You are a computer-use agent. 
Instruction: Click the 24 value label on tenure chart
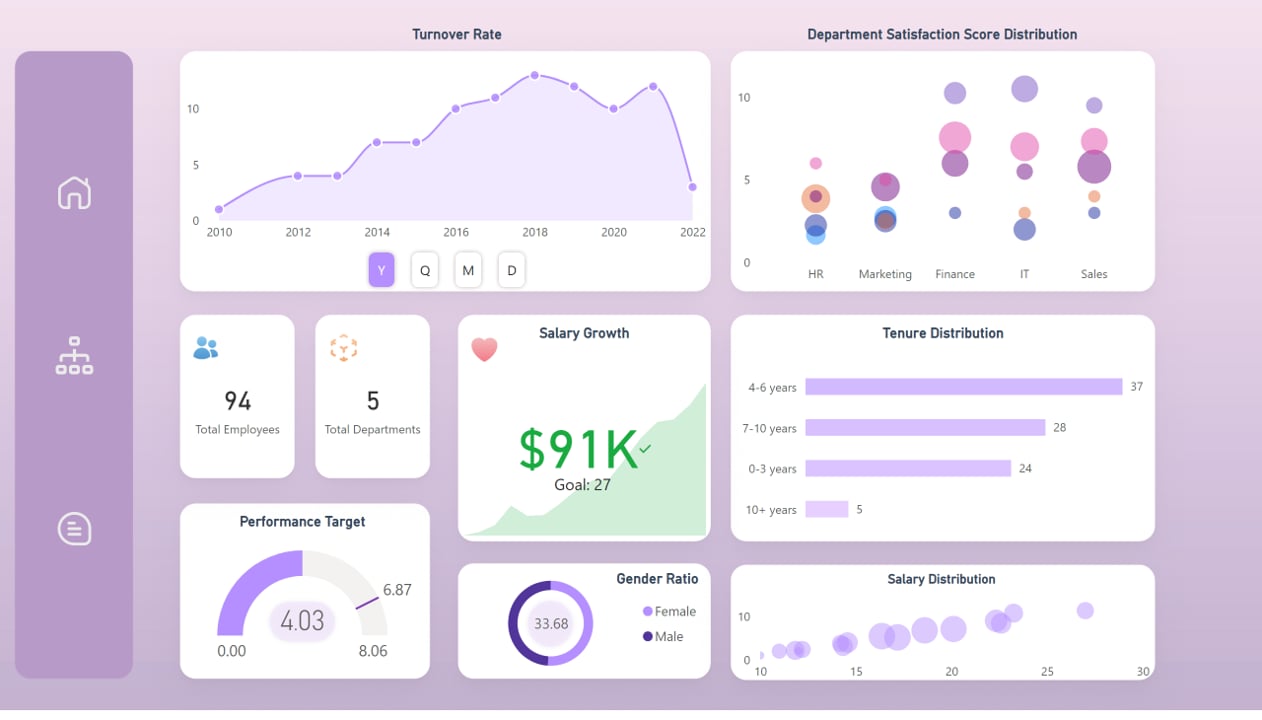coord(1025,468)
